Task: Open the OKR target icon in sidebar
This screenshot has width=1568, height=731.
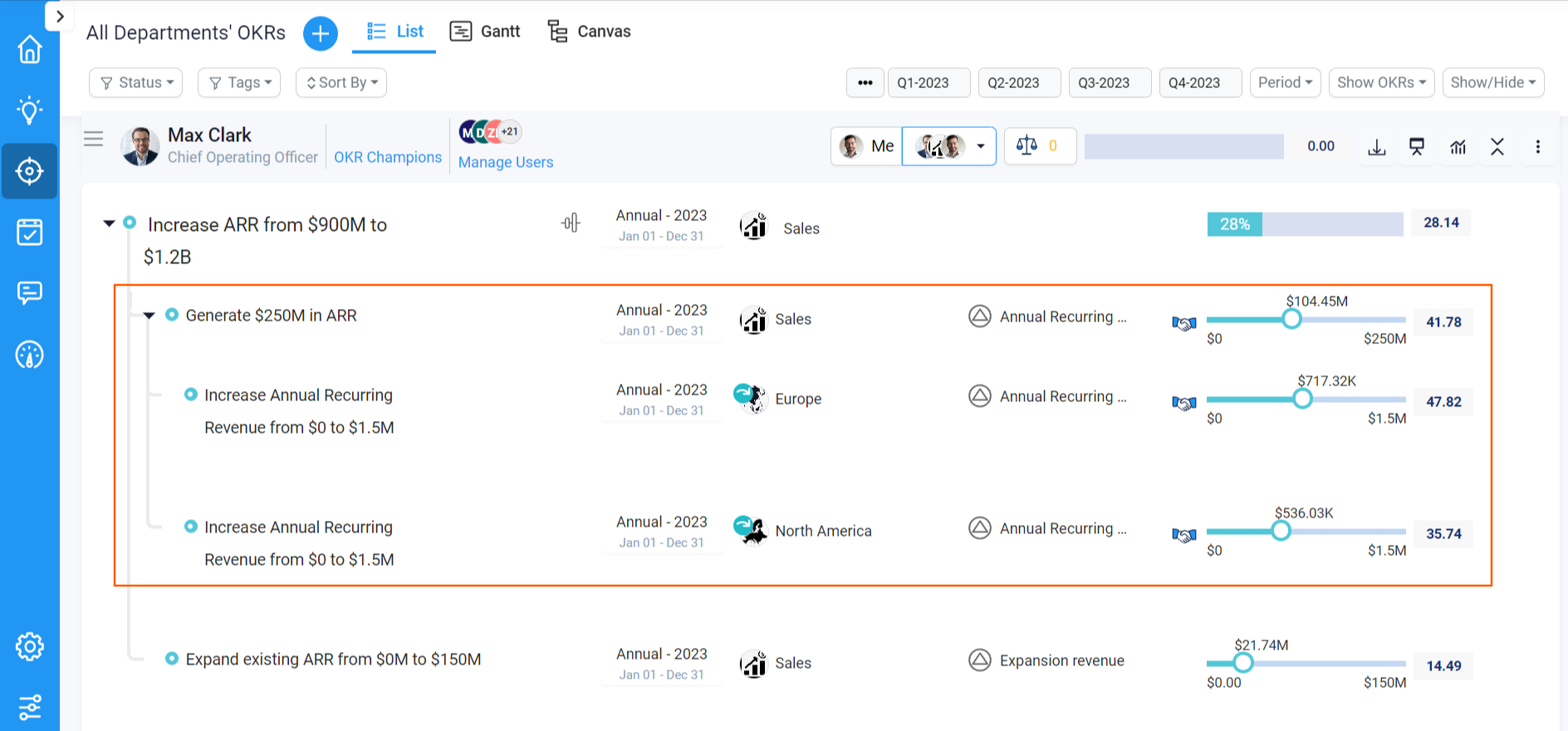Action: tap(30, 171)
